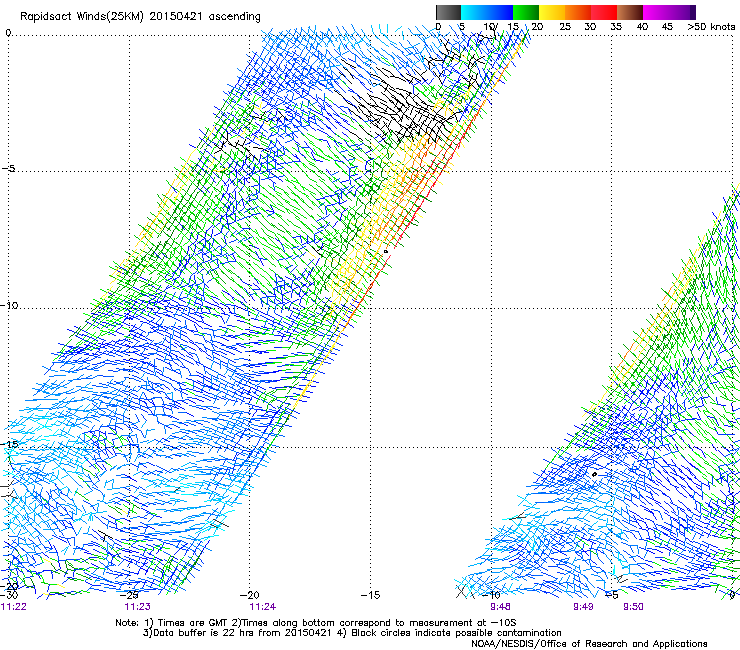Click the '-10' latitude label on left axis
The height and width of the screenshot is (650, 740).
(9, 305)
